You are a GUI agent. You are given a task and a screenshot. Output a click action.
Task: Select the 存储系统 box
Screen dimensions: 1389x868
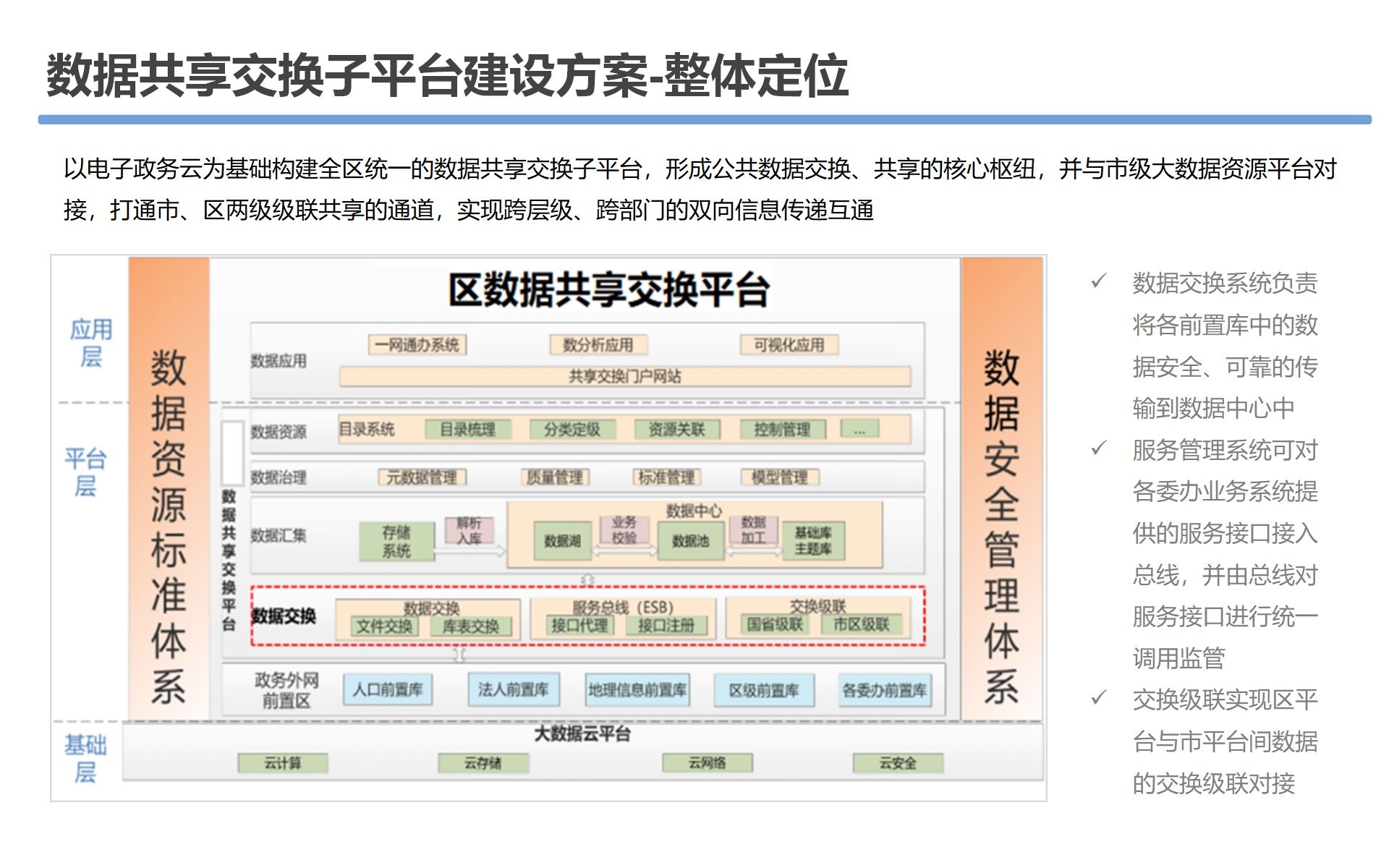(x=396, y=542)
